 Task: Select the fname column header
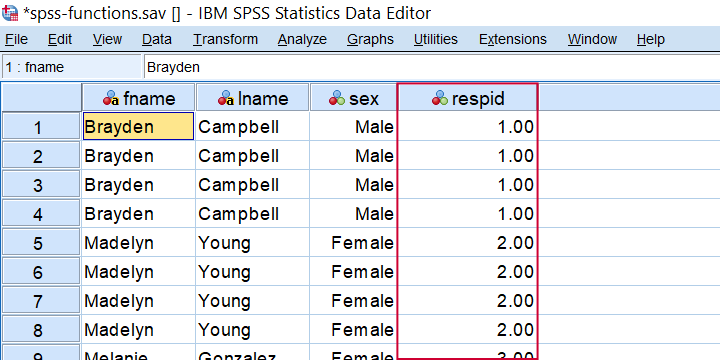138,97
